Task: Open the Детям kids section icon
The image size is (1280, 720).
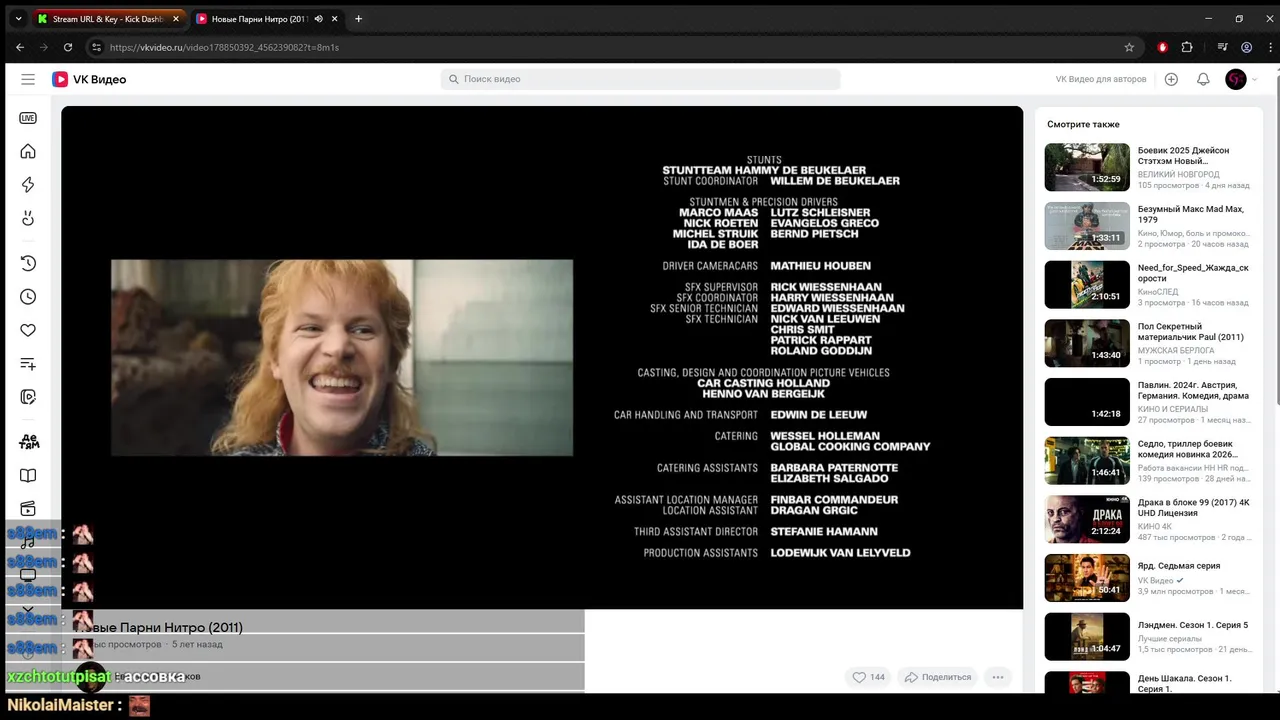Action: click(28, 442)
